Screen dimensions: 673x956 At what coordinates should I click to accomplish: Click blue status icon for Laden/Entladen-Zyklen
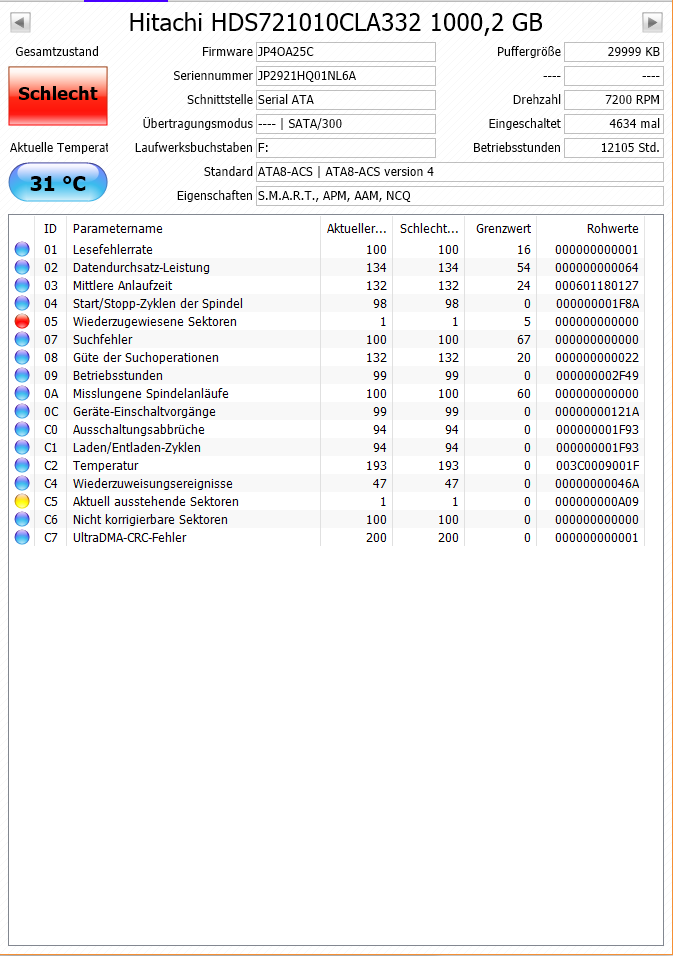tap(22, 448)
